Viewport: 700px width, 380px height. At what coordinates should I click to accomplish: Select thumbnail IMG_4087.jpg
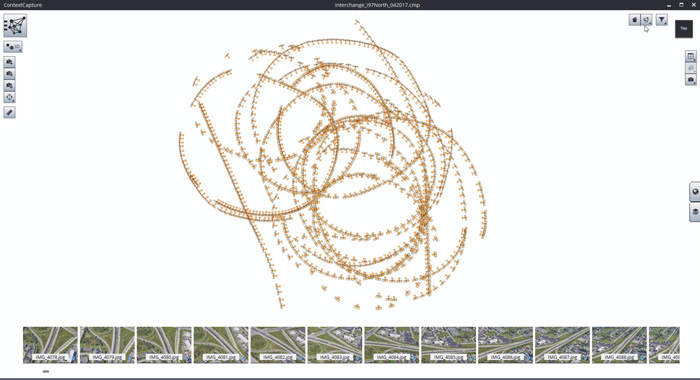click(562, 345)
